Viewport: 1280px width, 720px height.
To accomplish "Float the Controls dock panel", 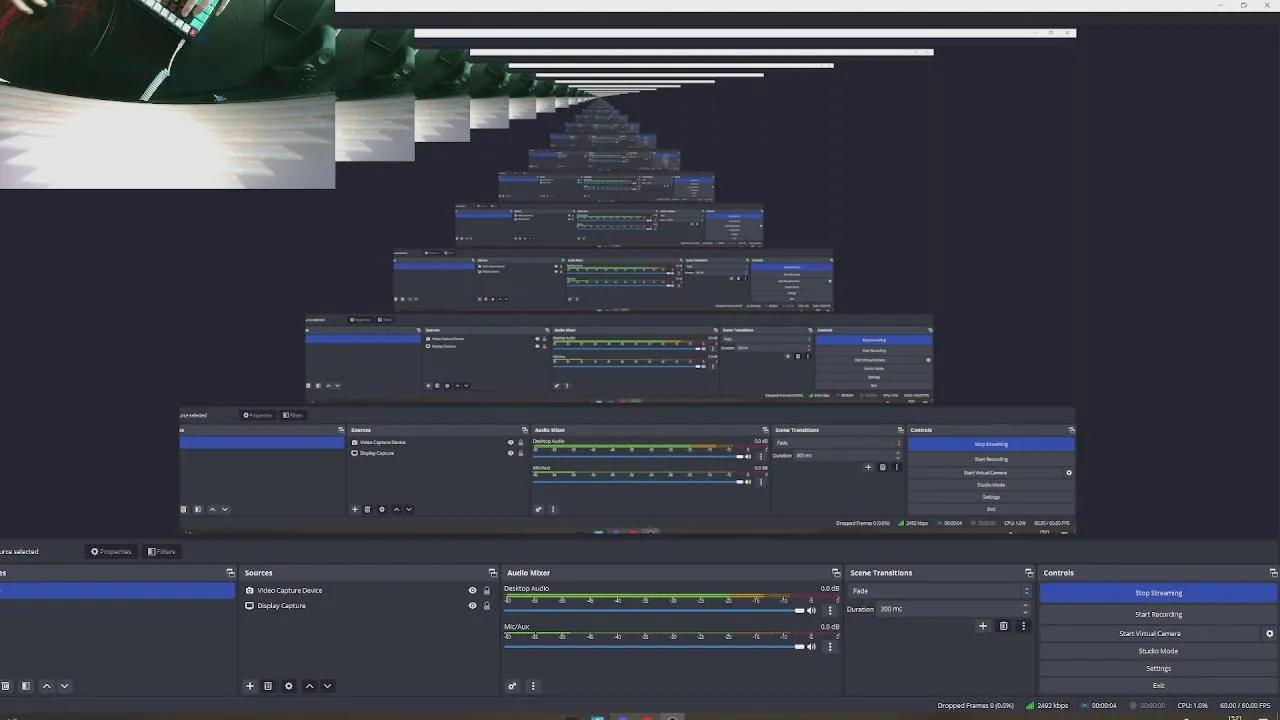I will pos(1273,573).
